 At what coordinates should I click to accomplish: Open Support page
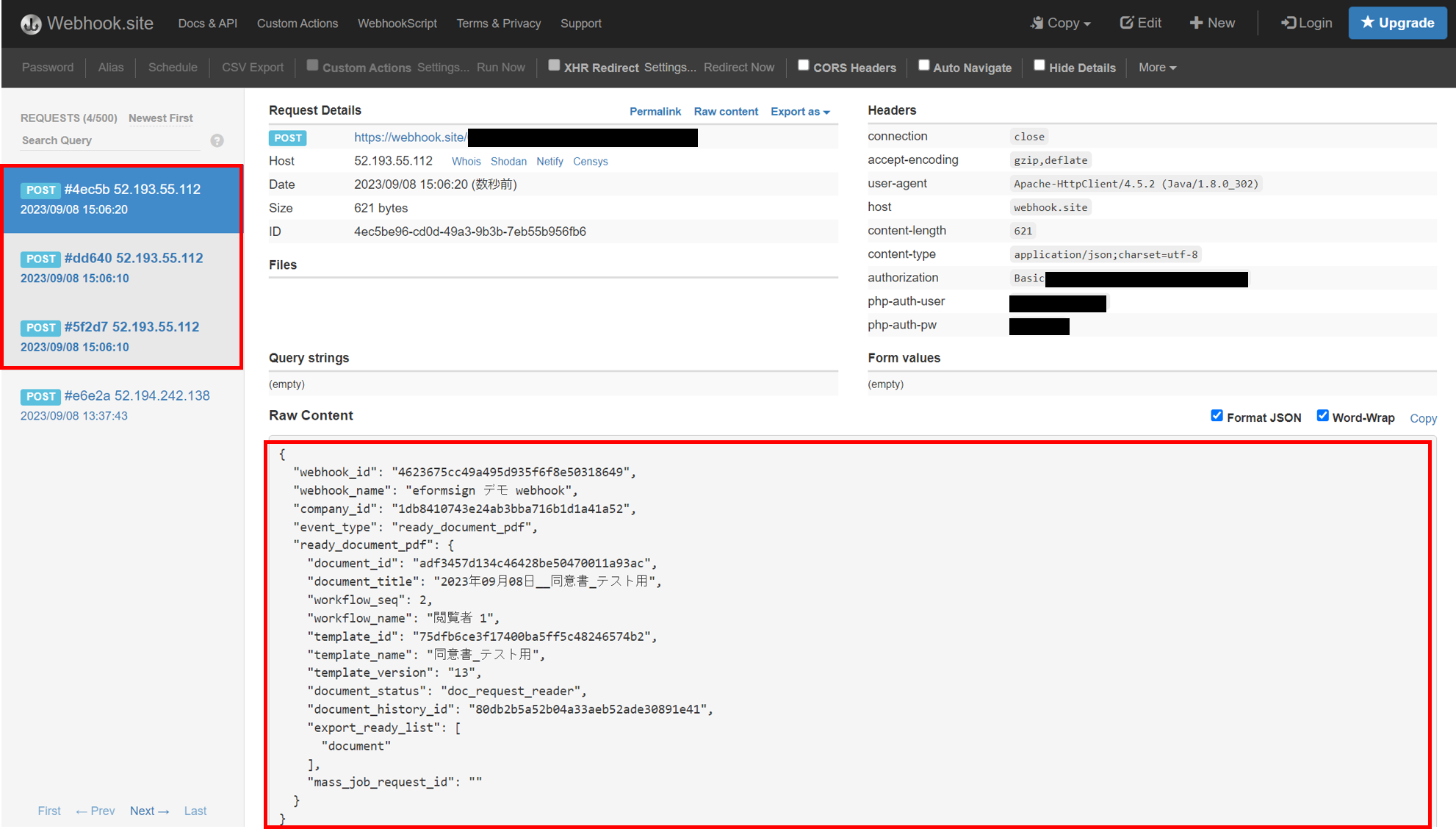coord(581,24)
